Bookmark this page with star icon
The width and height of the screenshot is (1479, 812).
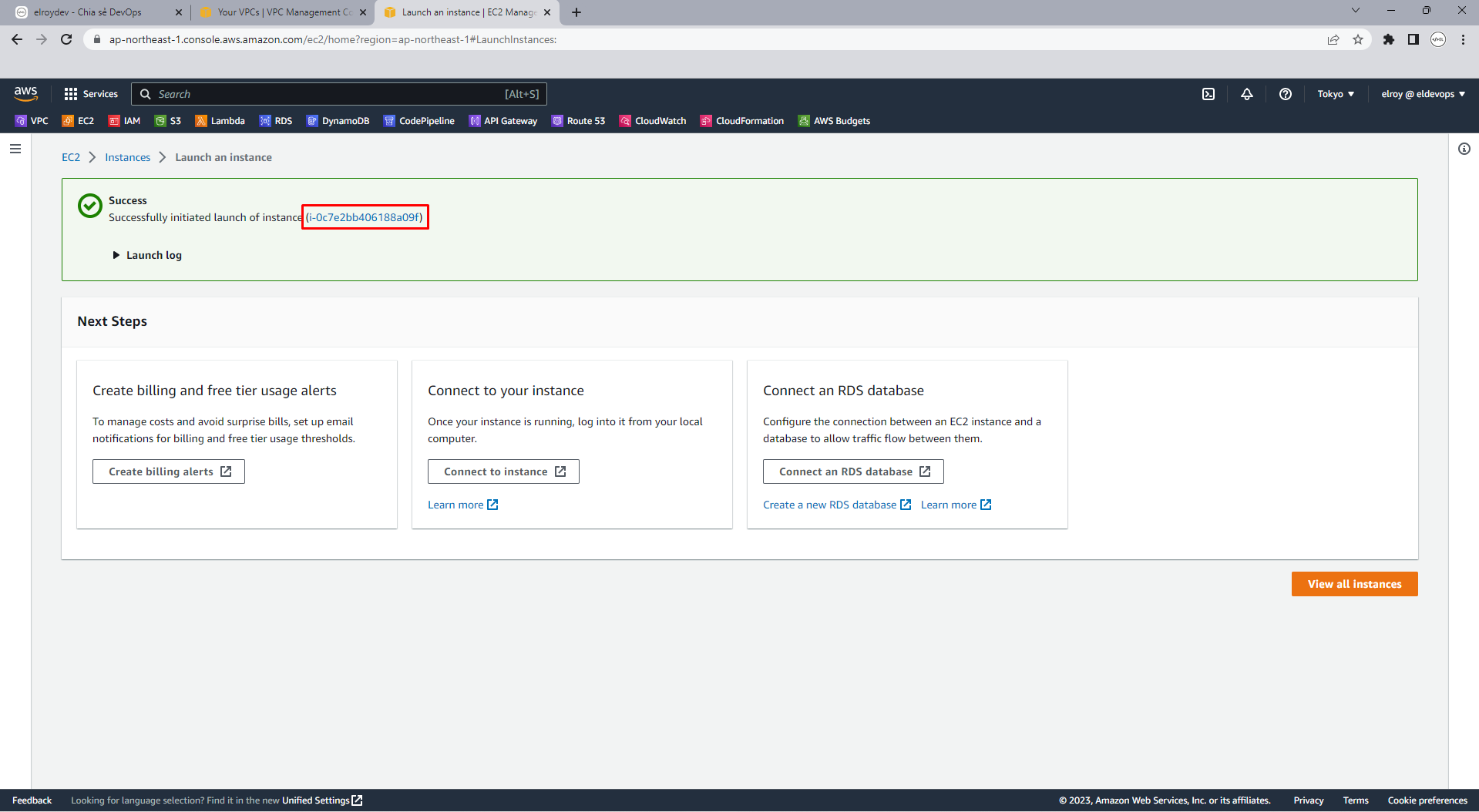[x=1358, y=39]
